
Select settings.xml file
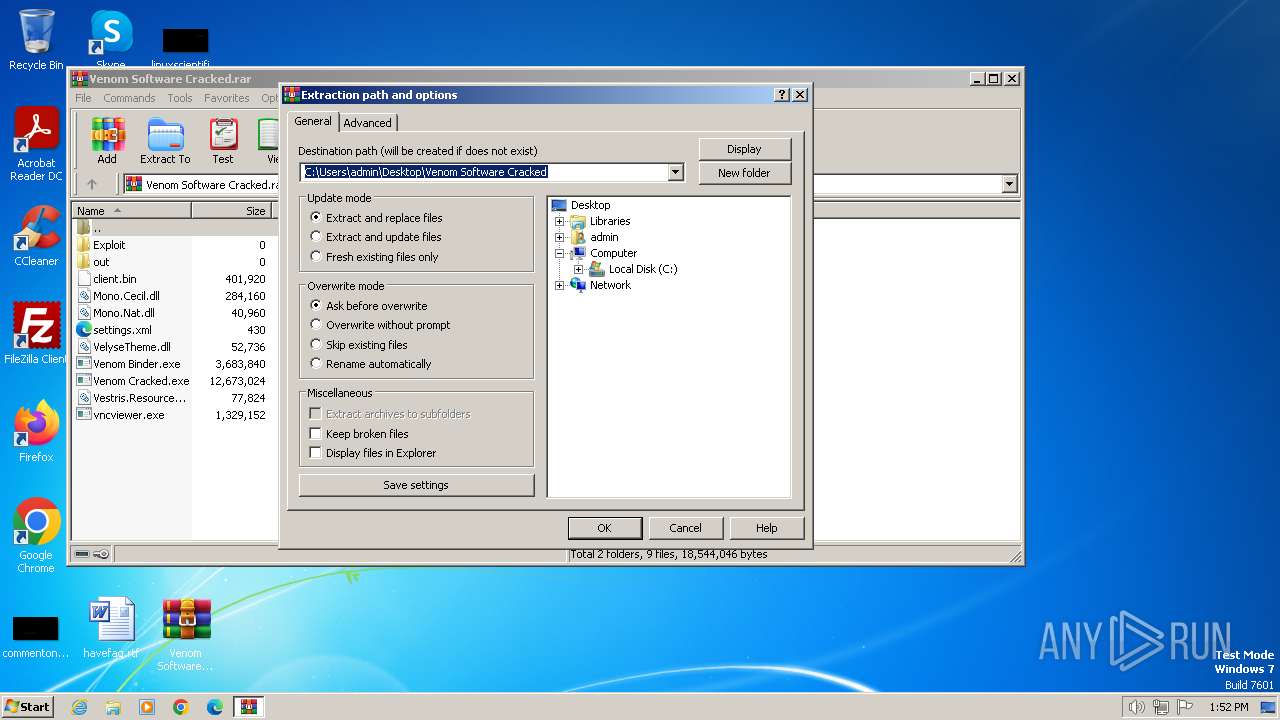click(122, 330)
